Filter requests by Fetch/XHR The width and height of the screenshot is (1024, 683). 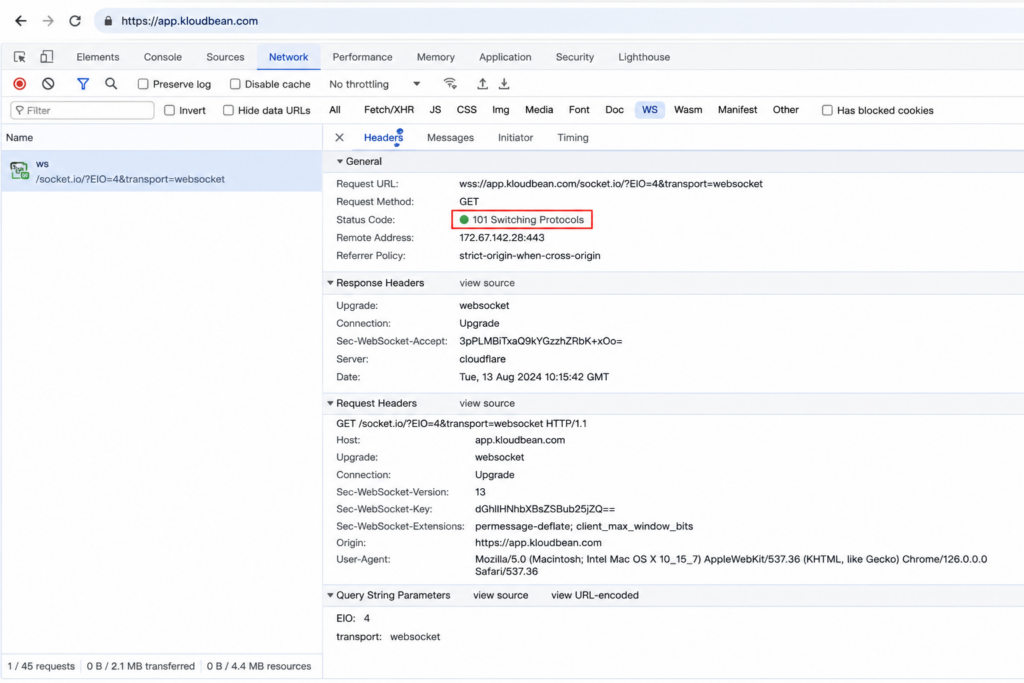tap(389, 110)
